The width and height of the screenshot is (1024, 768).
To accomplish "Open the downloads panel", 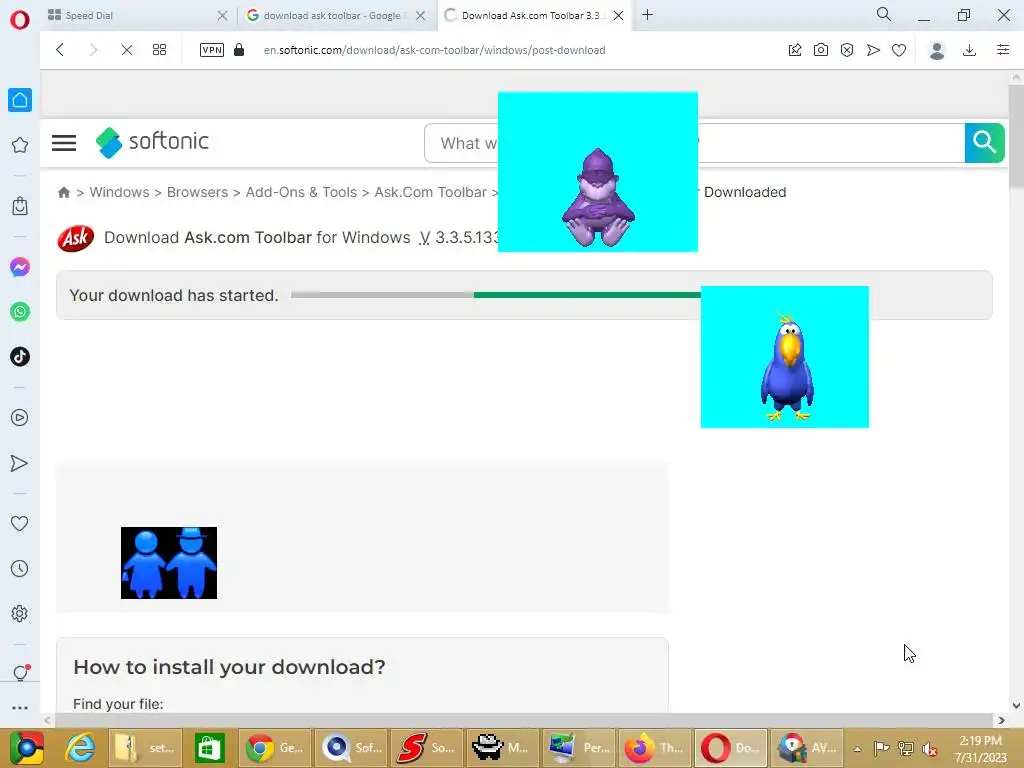I will click(970, 50).
